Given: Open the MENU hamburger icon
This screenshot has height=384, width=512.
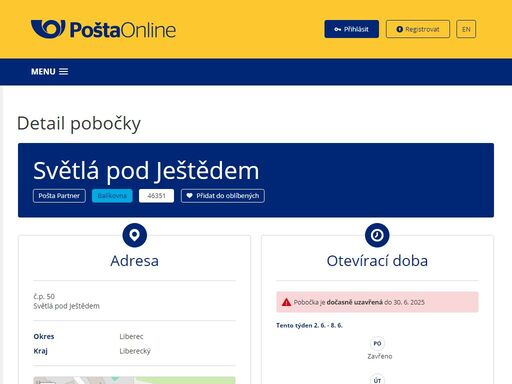Looking at the screenshot, I should (x=63, y=72).
